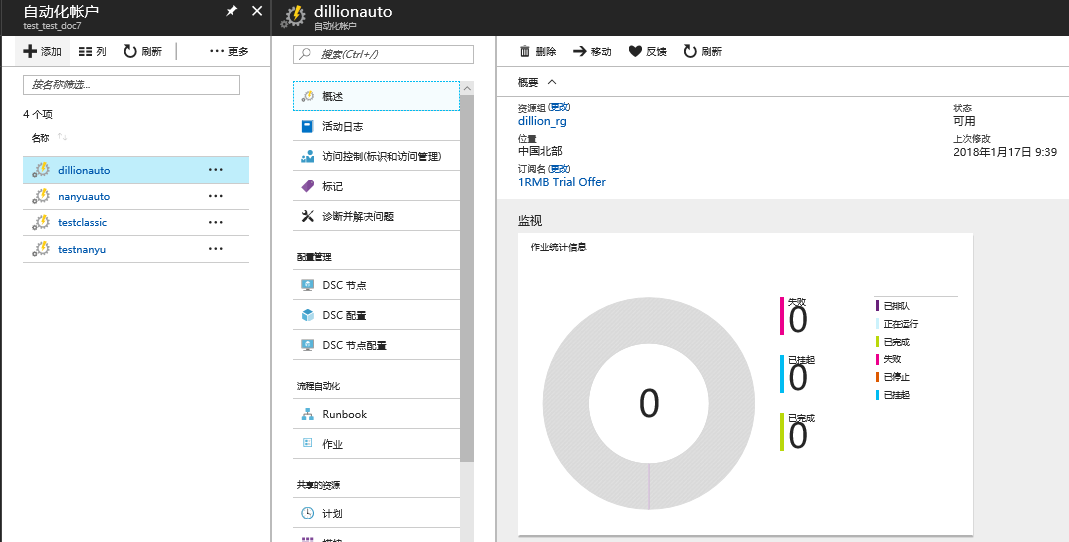Open context menu for nanyuauto row
The width and height of the screenshot is (1069, 542).
click(215, 196)
